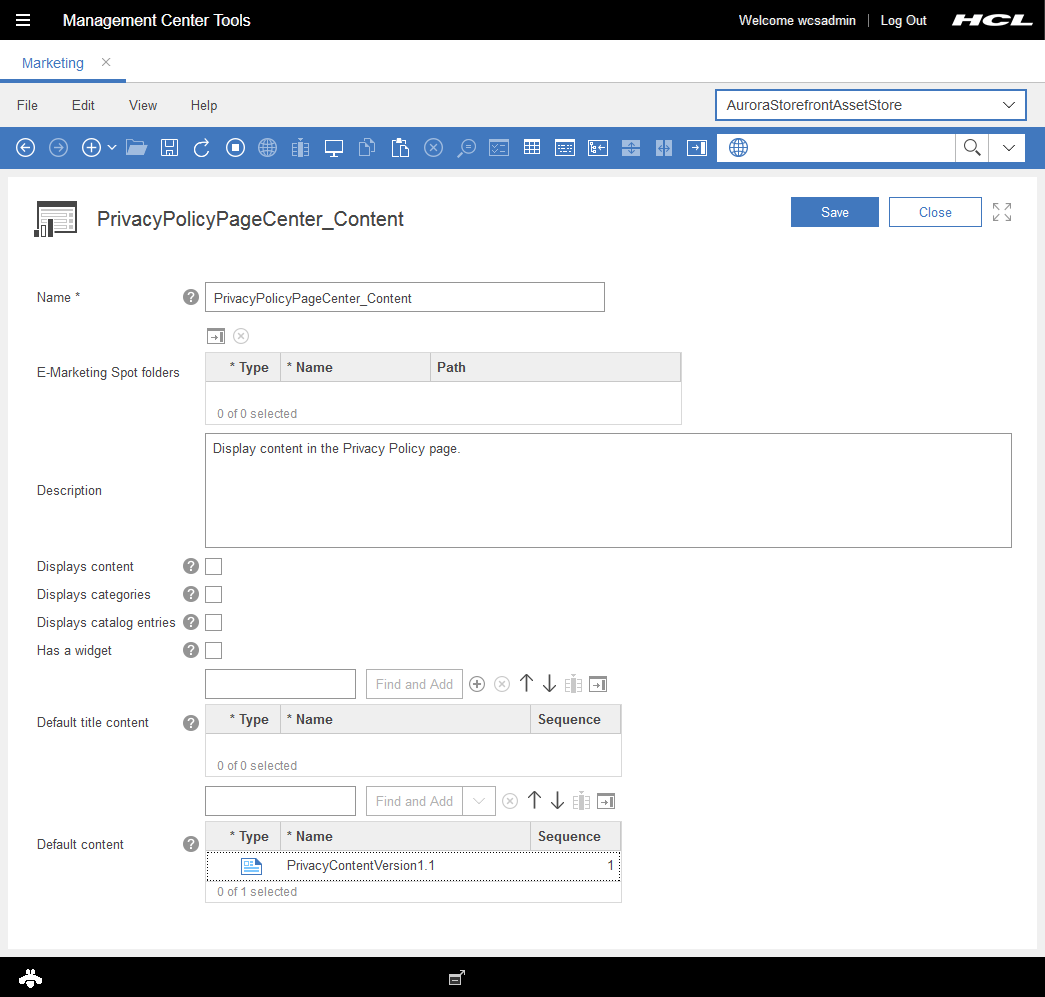
Task: Expand the search options dropdown arrow
Action: [x=1008, y=148]
